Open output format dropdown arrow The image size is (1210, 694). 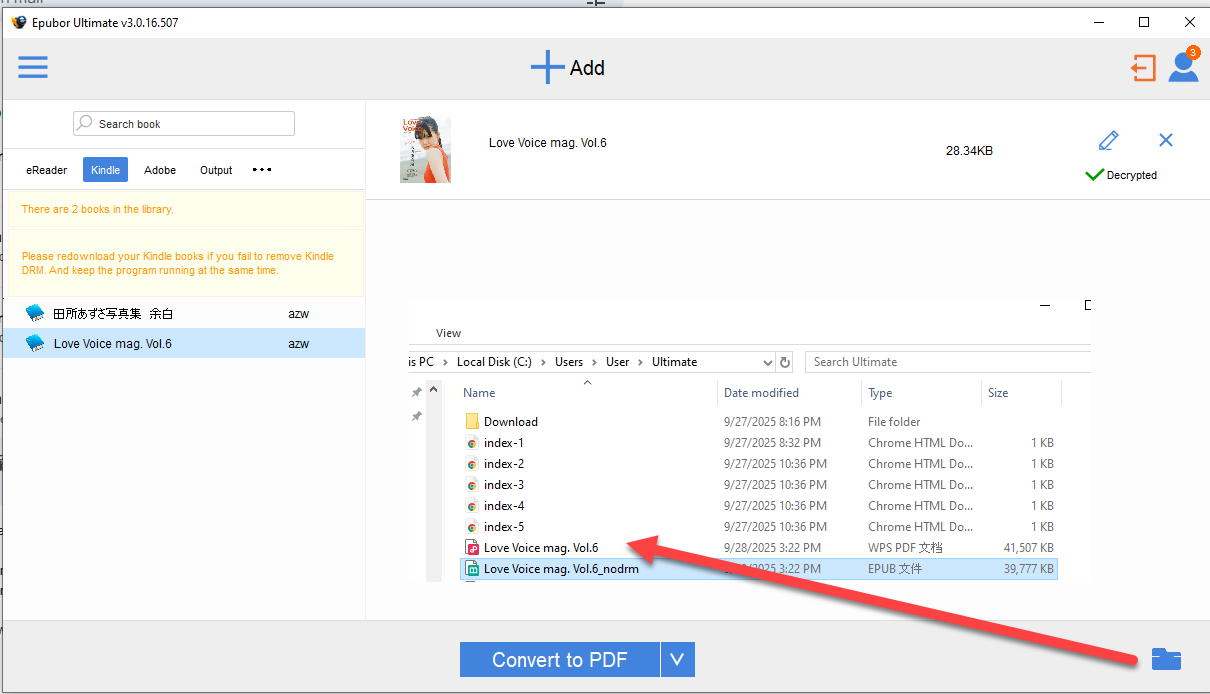tap(678, 660)
